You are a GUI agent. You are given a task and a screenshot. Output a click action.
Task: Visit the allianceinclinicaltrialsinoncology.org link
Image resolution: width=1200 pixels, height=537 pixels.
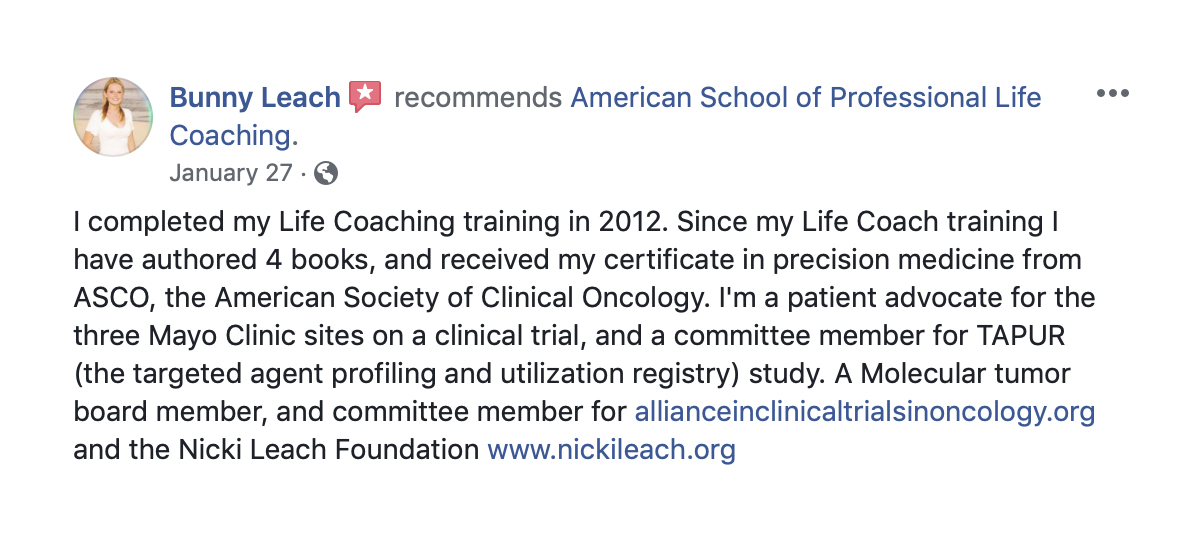click(x=865, y=412)
